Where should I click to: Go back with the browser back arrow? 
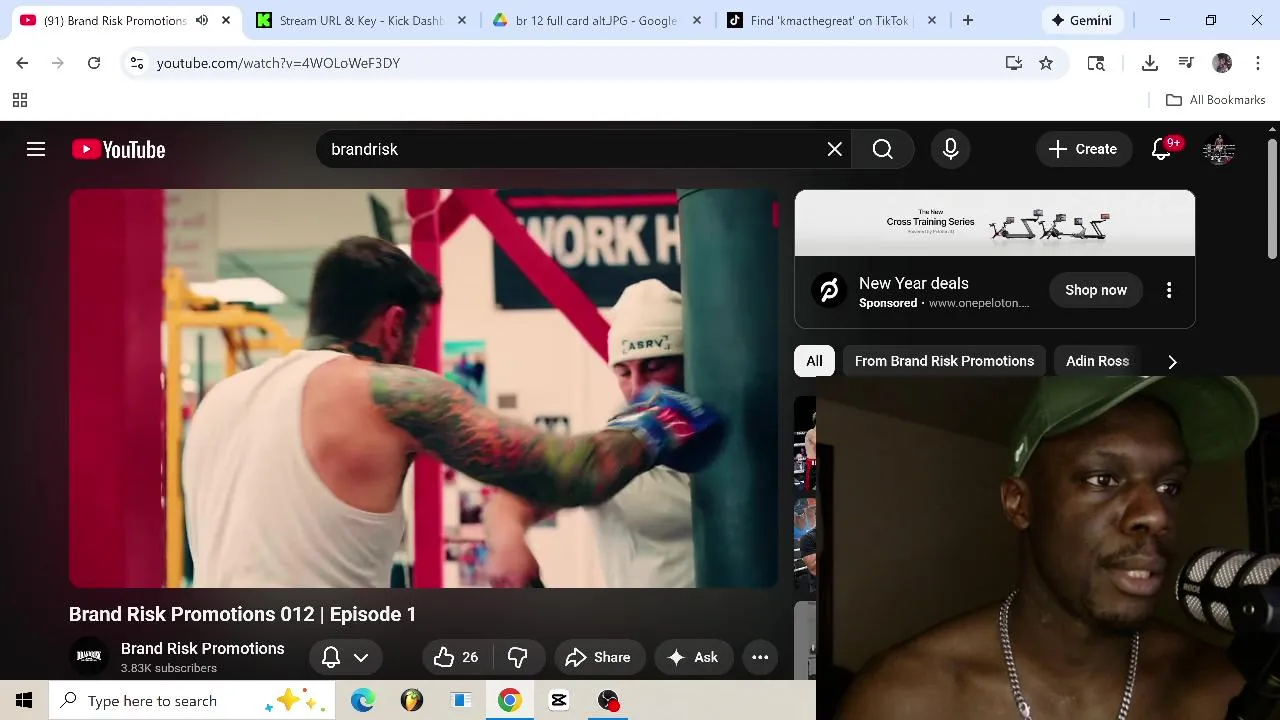tap(22, 63)
